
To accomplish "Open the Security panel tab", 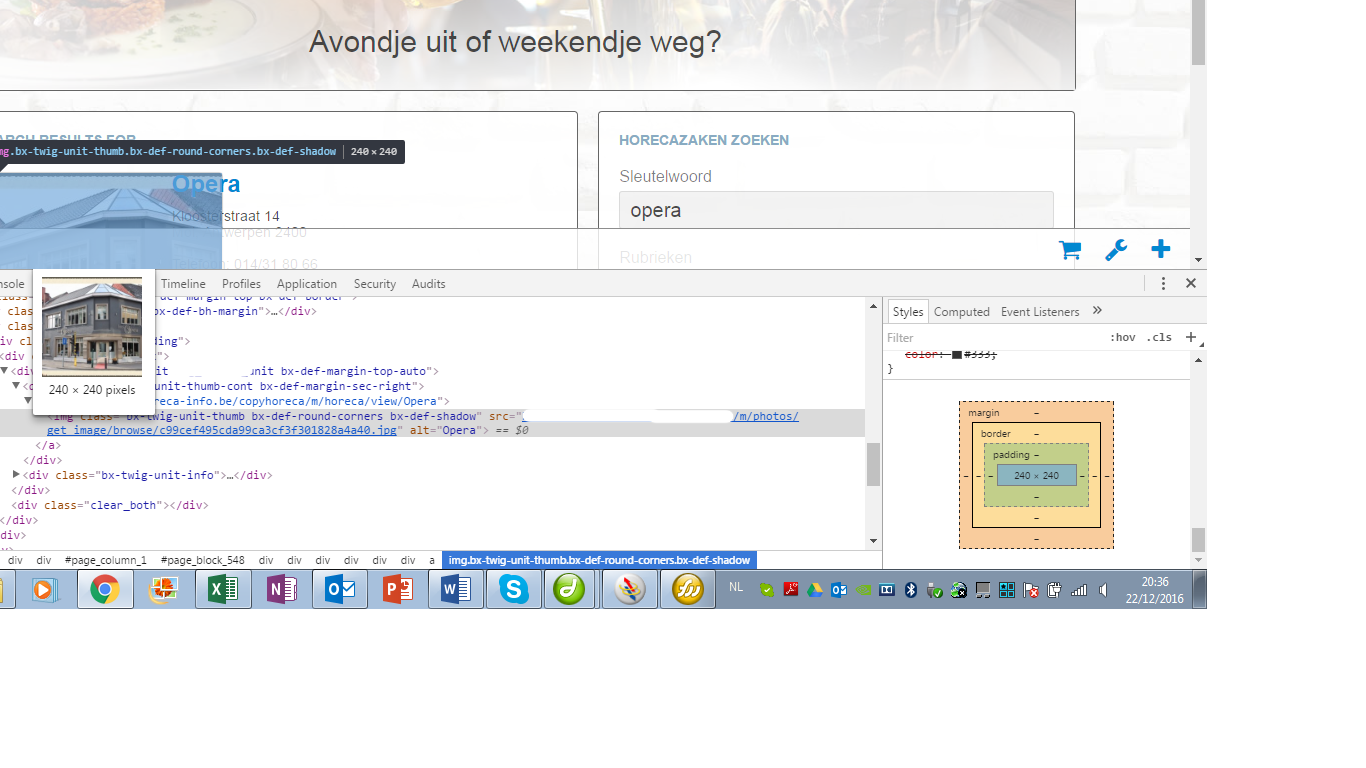I will point(375,284).
